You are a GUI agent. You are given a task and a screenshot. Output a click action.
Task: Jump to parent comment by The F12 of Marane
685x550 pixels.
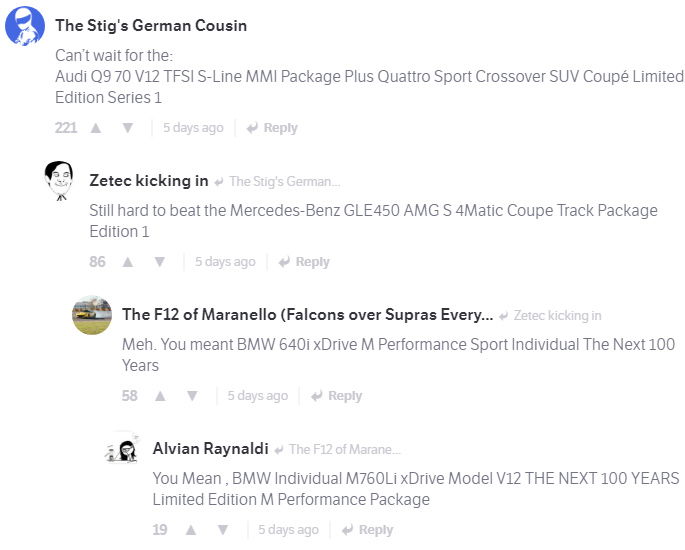pyautogui.click(x=344, y=450)
